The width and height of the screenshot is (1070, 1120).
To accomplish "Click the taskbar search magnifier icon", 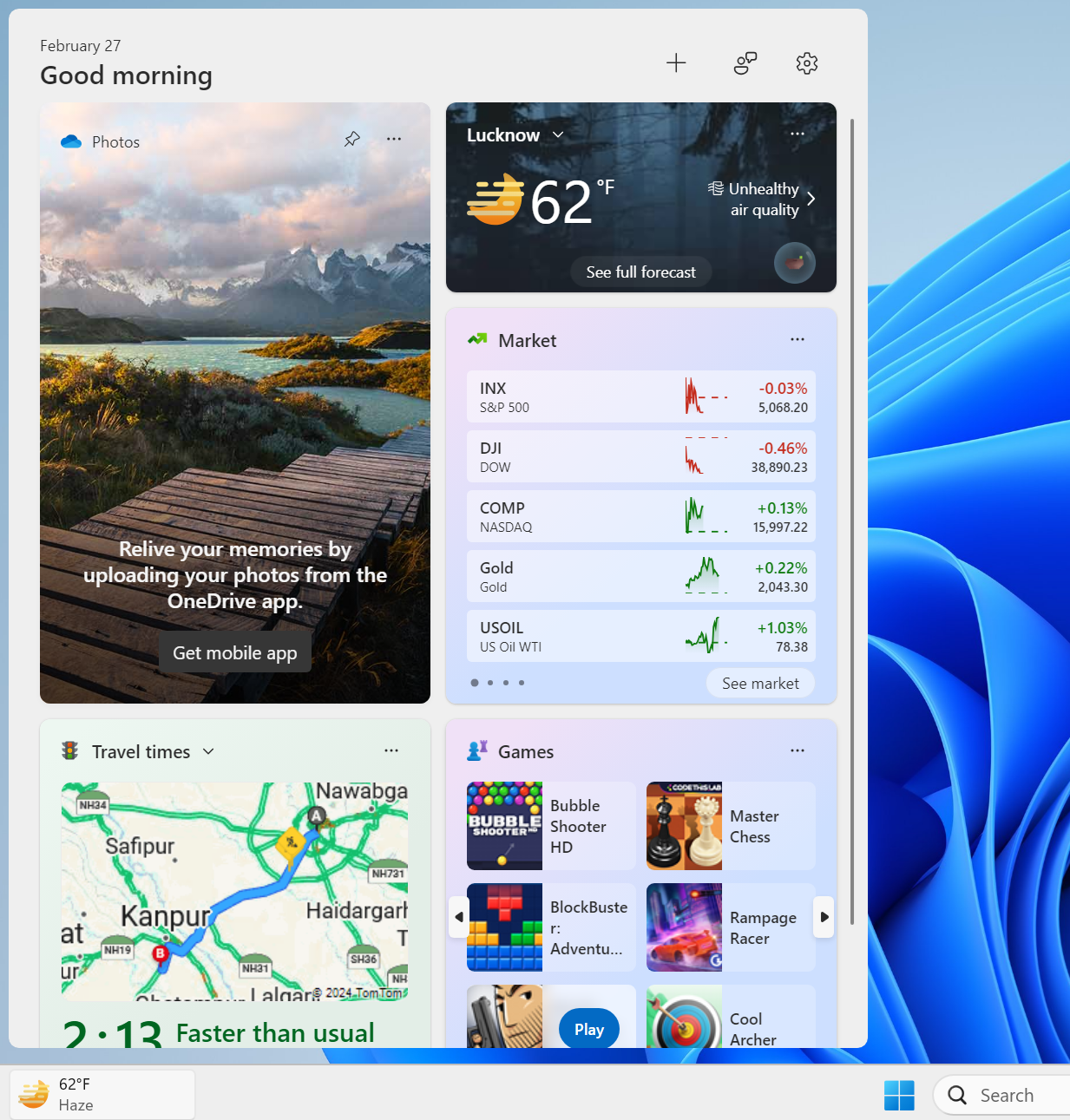I will point(957,1095).
